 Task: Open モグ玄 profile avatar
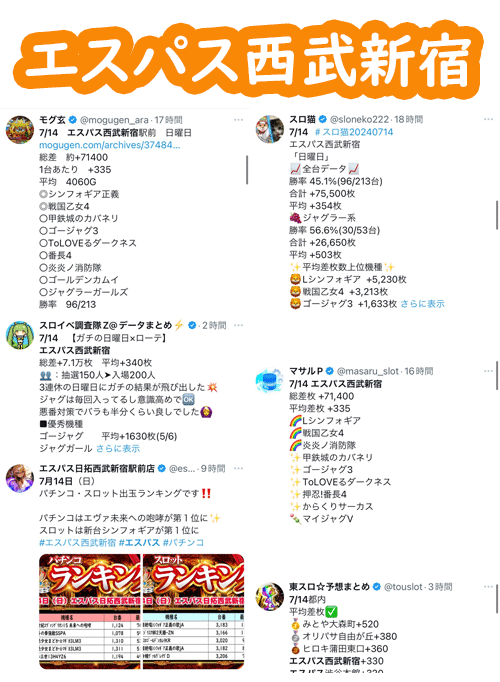20,129
